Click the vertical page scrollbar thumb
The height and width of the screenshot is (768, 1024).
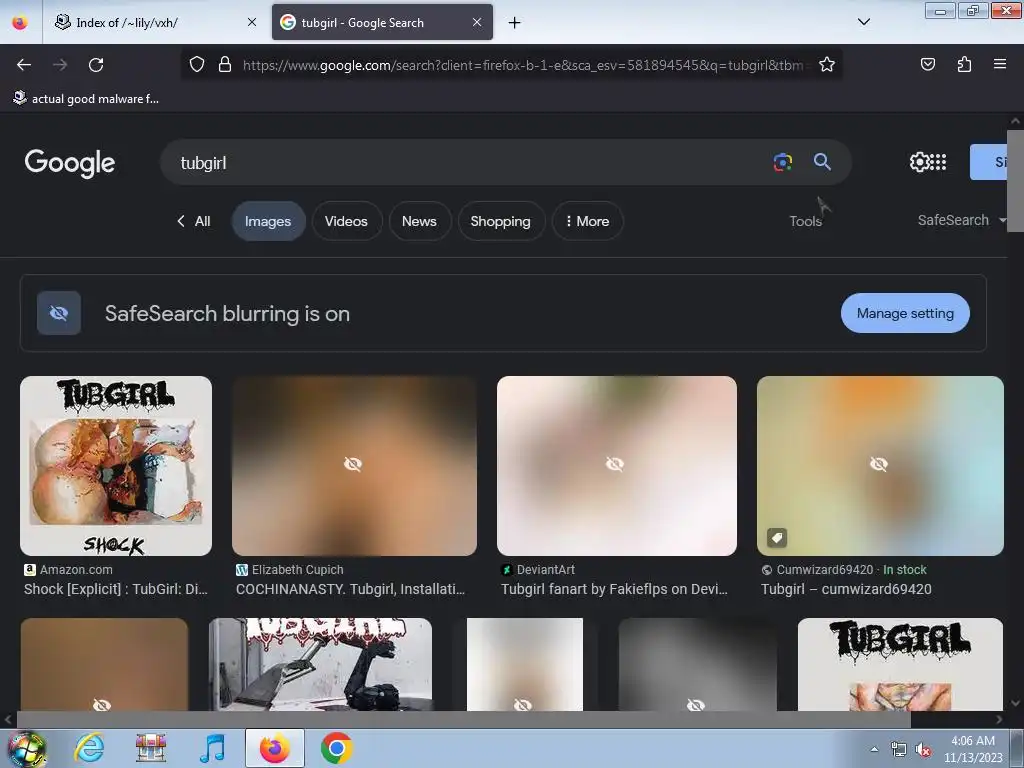pyautogui.click(x=1015, y=181)
